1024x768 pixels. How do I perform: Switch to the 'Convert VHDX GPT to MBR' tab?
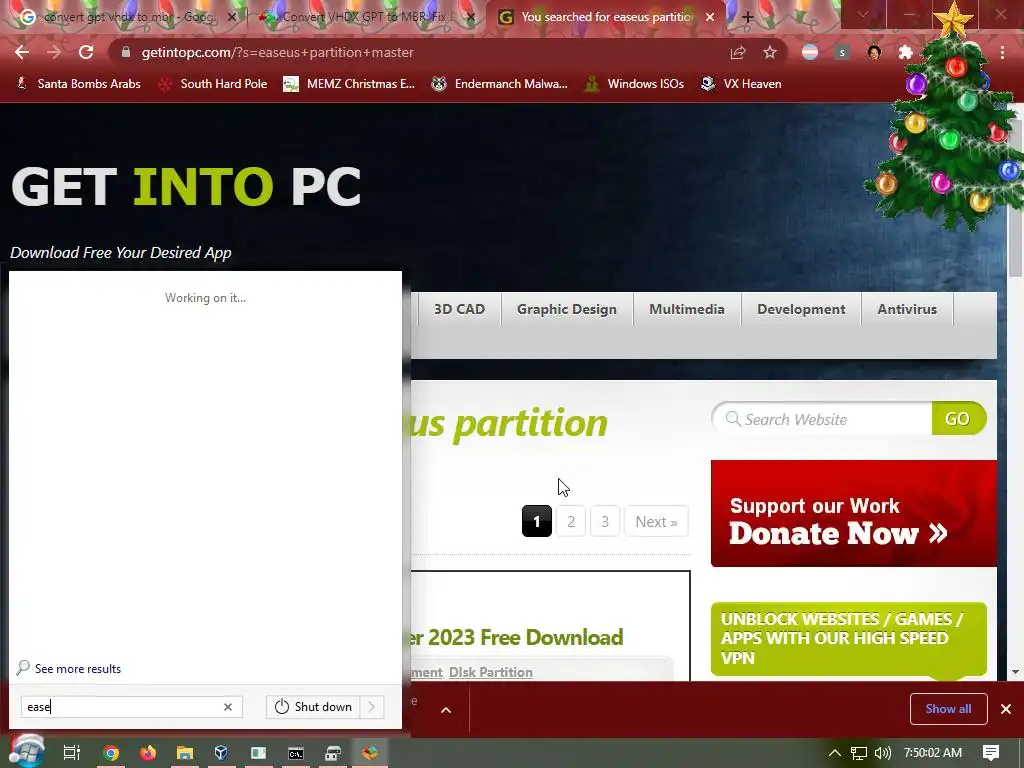tap(366, 17)
